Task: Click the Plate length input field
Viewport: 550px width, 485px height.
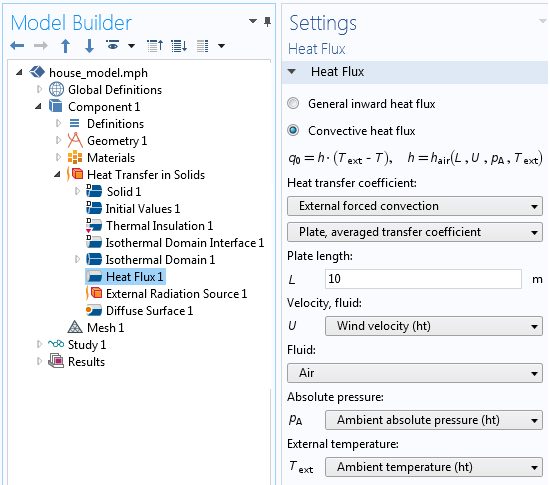Action: (x=423, y=279)
